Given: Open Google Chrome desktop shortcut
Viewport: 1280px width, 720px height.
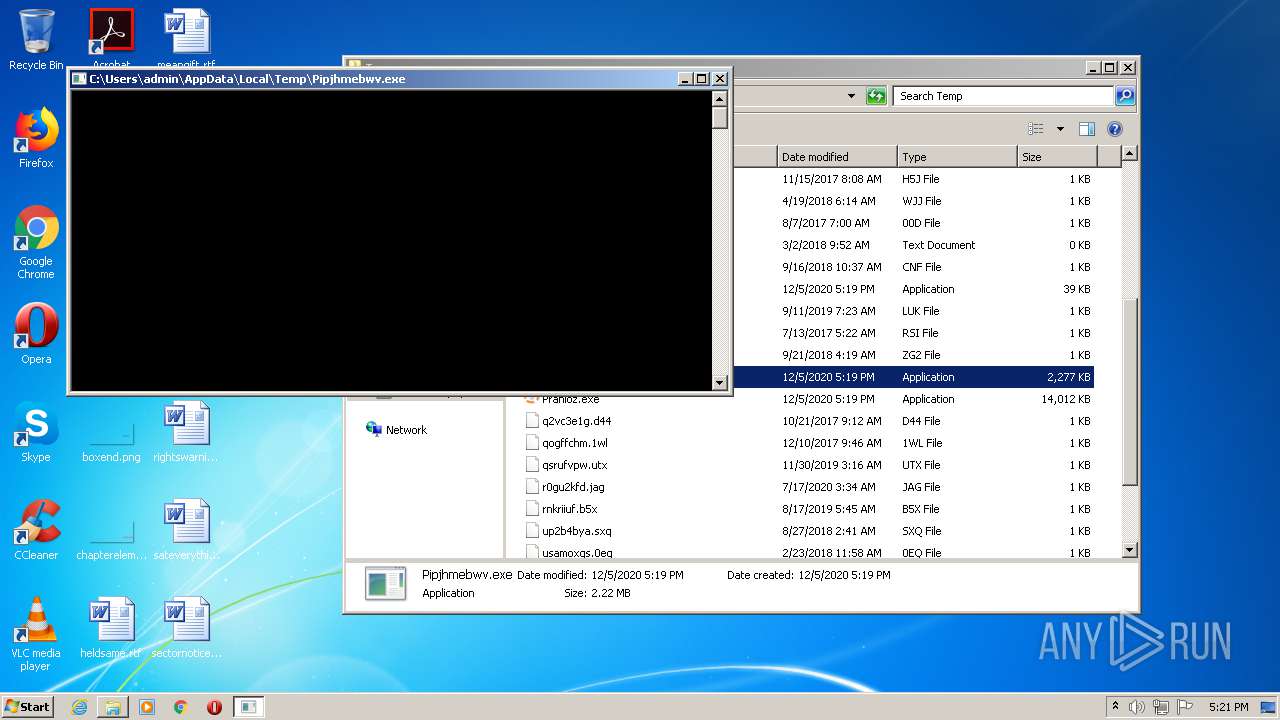Looking at the screenshot, I should [36, 243].
